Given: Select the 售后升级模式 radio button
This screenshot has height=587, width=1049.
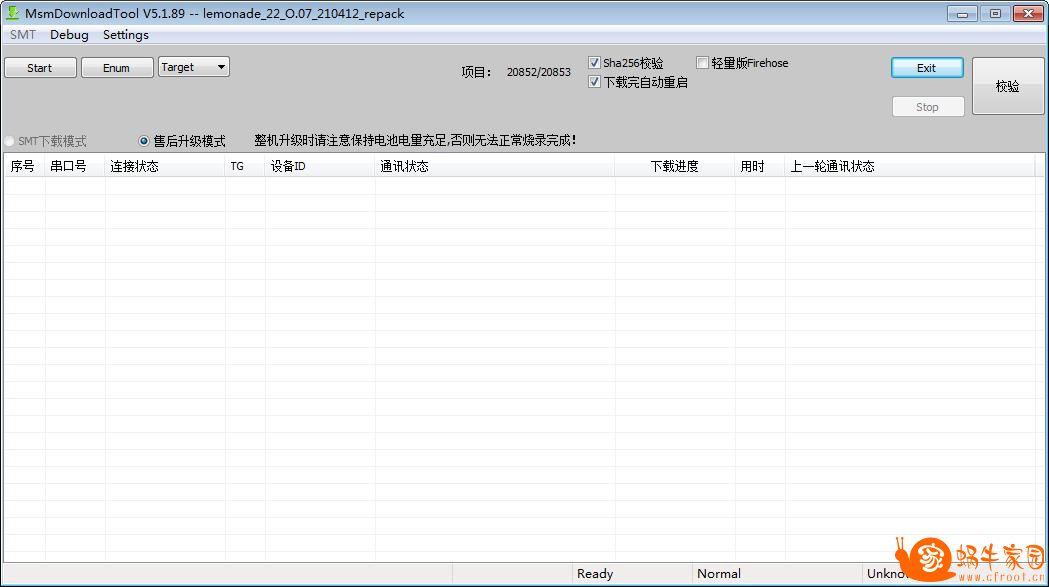Looking at the screenshot, I should 143,141.
